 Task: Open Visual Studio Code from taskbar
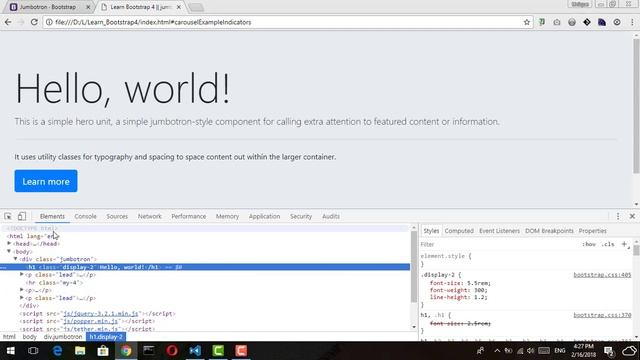[x=195, y=351]
